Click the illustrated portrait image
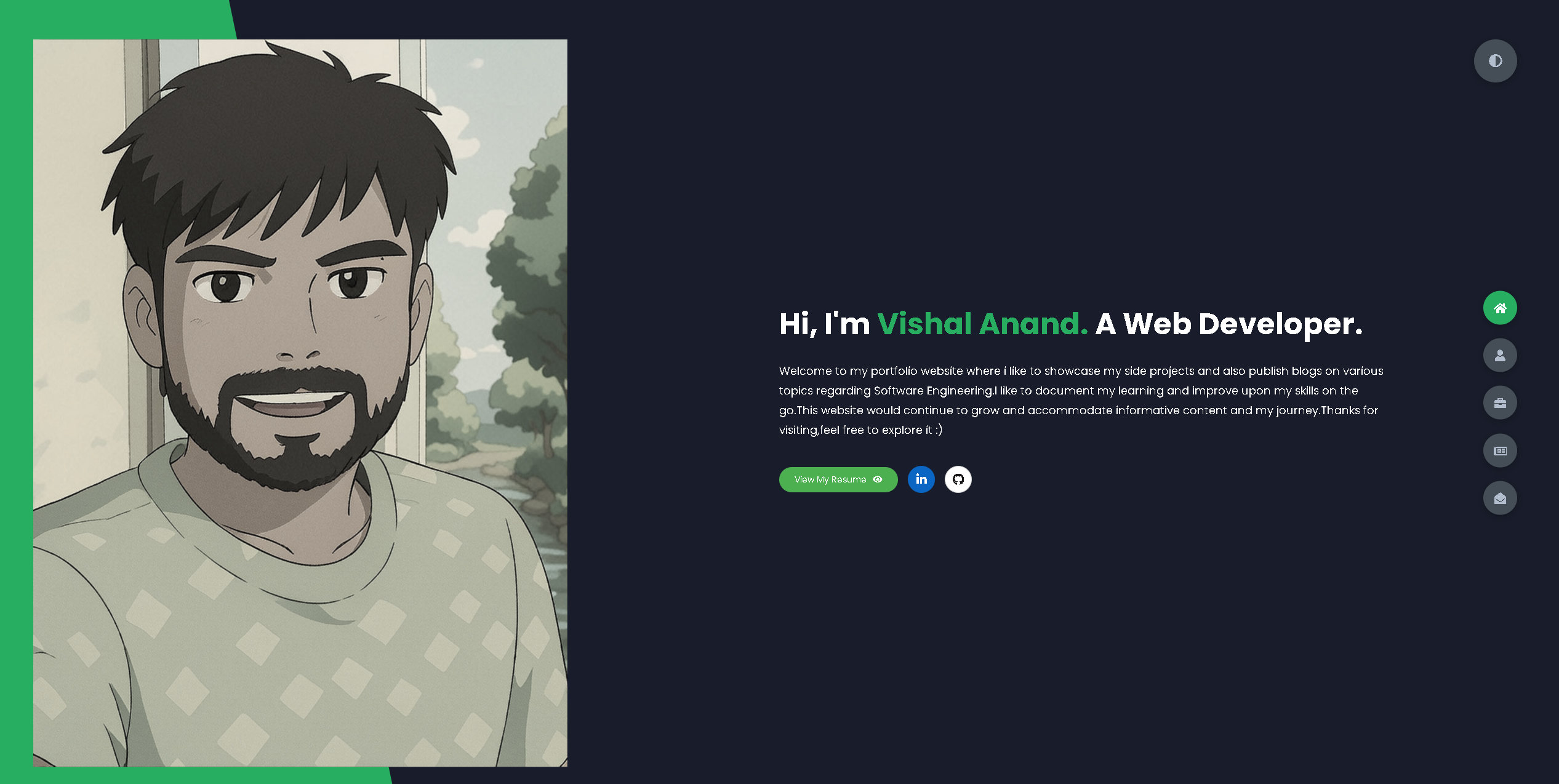 pyautogui.click(x=300, y=403)
